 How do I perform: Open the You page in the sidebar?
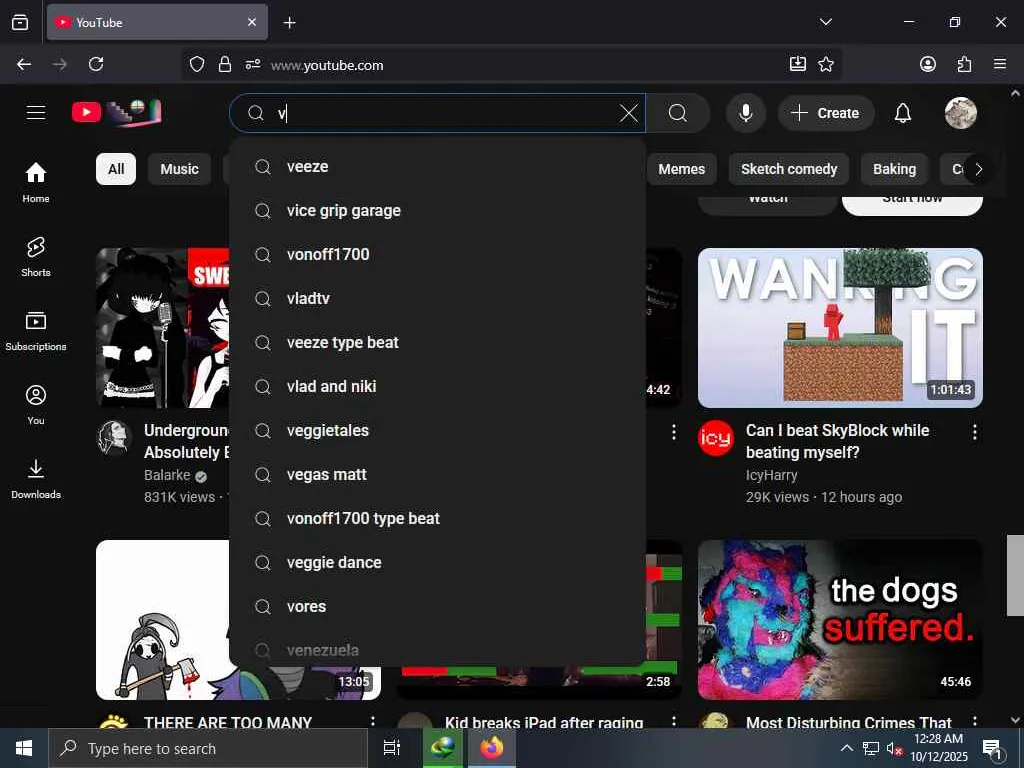(x=36, y=405)
